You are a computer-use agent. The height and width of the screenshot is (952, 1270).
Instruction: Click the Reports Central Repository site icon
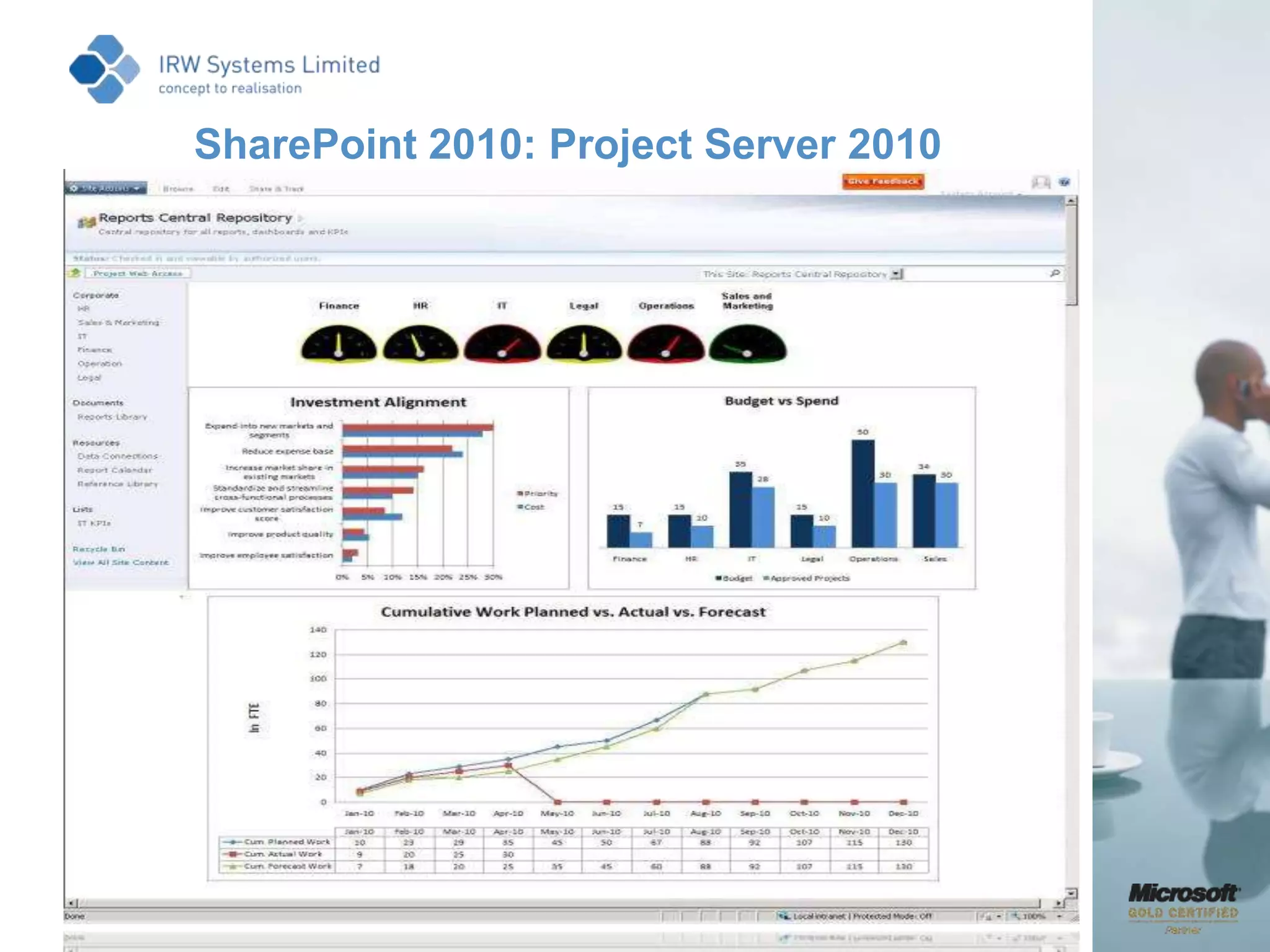point(86,221)
